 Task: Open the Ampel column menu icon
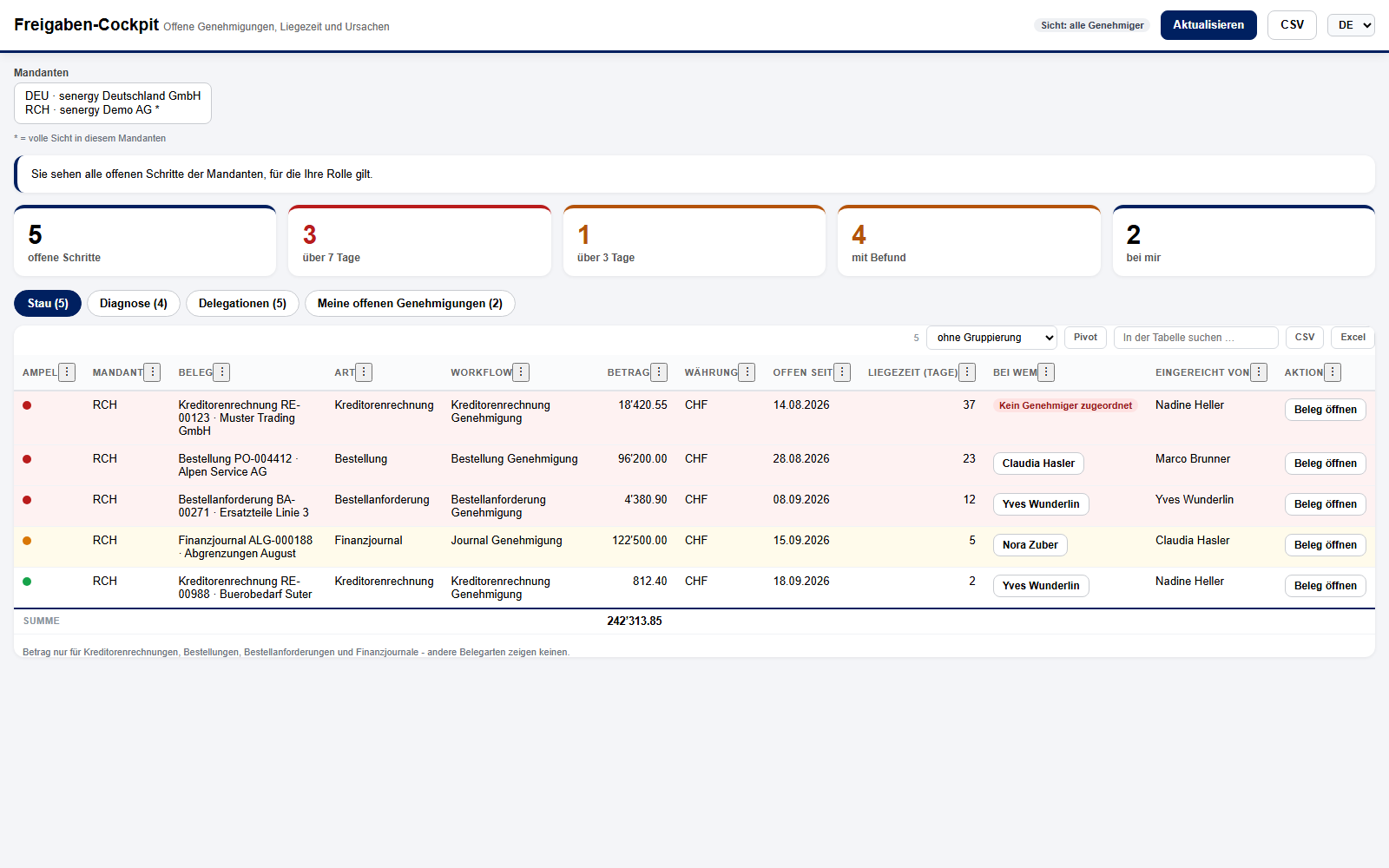click(67, 372)
